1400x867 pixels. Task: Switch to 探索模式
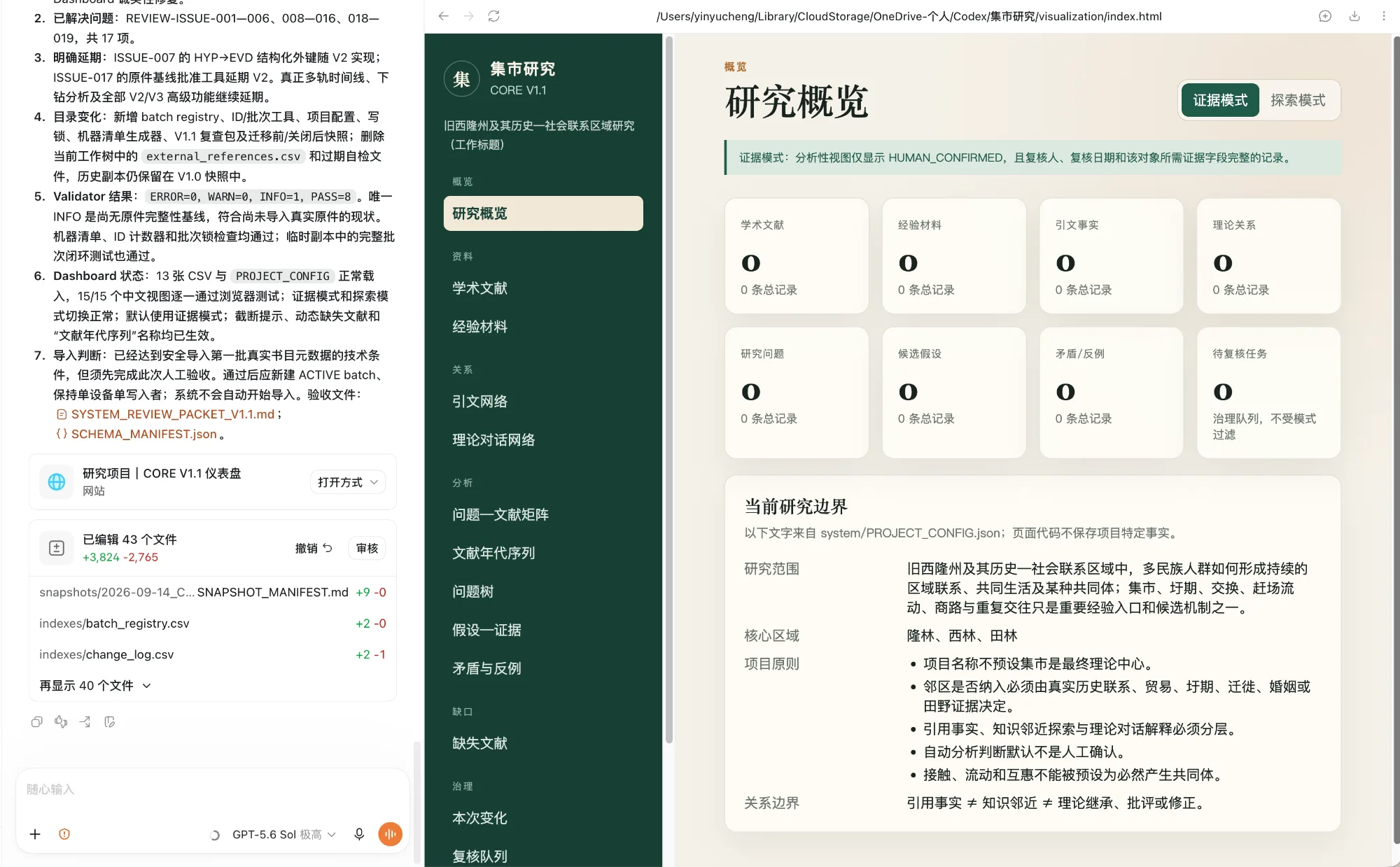click(x=1298, y=100)
